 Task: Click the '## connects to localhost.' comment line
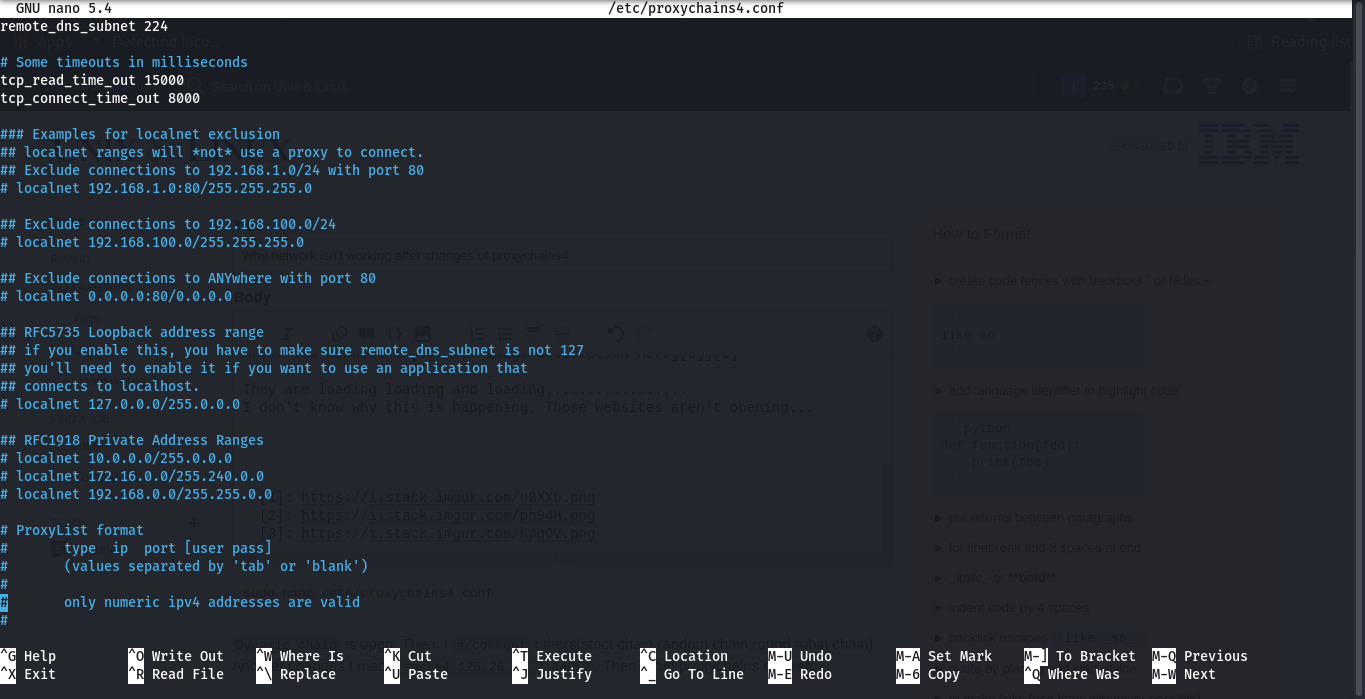click(100, 386)
